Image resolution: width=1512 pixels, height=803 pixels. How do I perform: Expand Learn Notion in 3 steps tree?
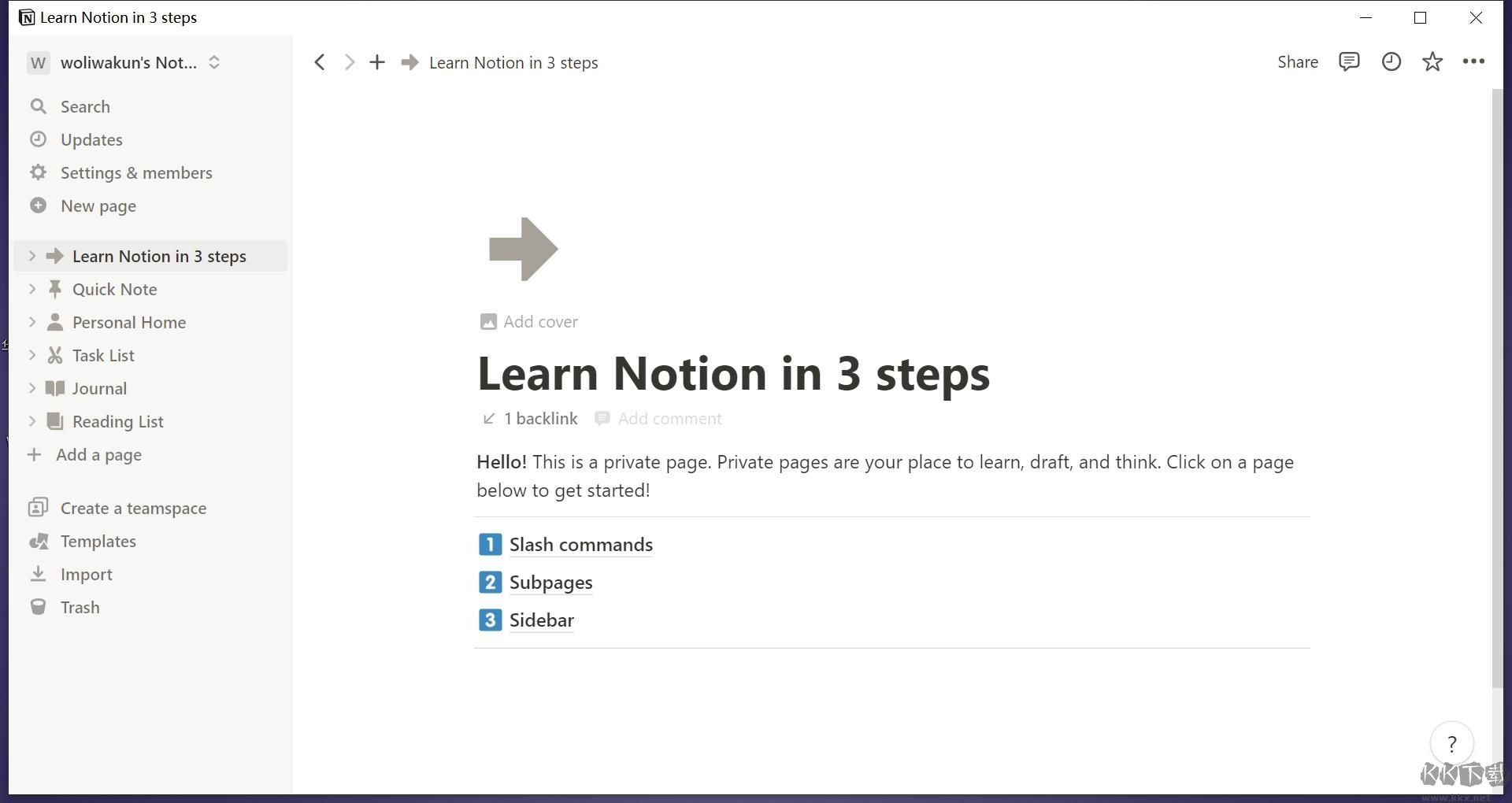32,256
